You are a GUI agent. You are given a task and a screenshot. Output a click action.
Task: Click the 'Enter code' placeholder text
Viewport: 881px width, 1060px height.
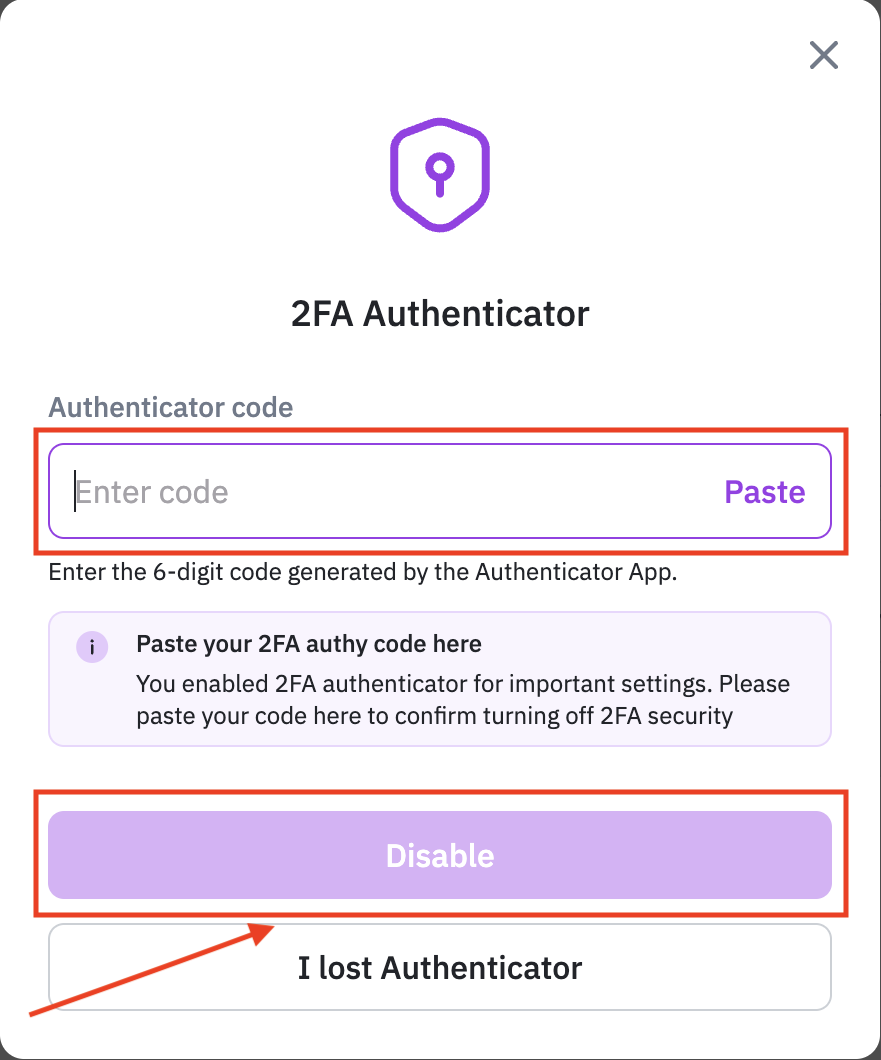(x=152, y=492)
